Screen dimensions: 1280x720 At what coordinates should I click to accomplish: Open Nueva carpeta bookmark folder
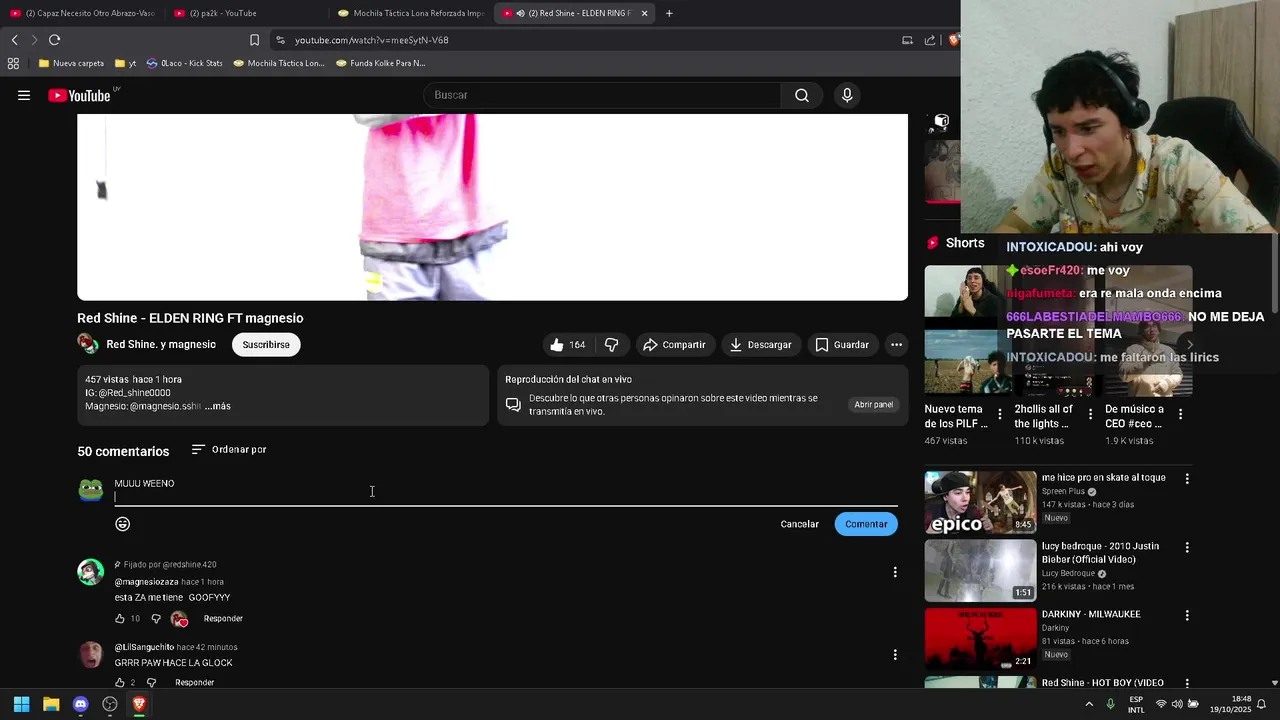coord(71,63)
